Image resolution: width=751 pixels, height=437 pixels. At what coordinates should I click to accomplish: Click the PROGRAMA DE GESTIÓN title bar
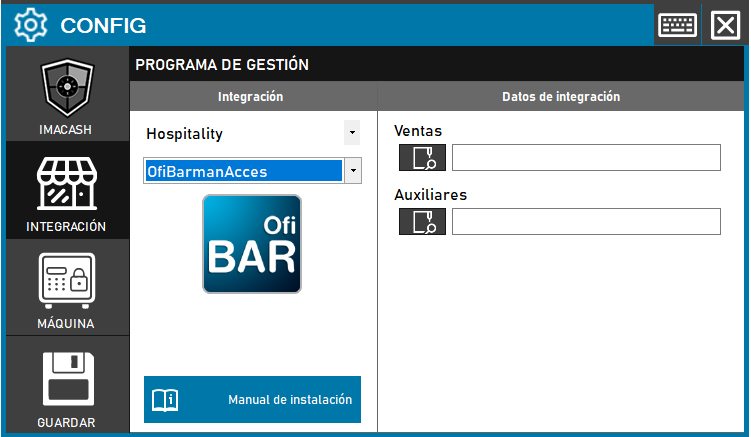pos(437,65)
